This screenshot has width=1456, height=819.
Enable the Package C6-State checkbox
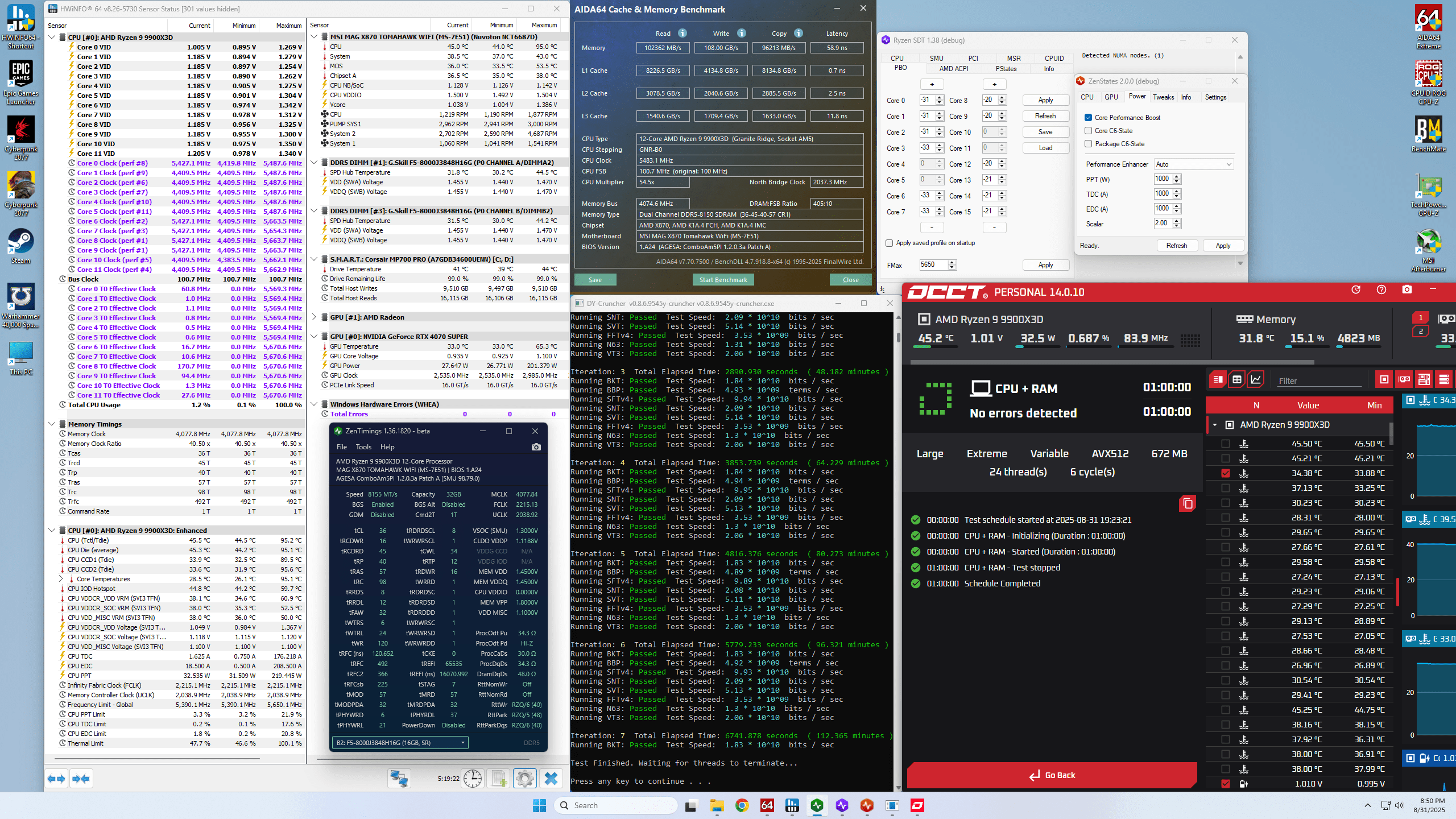tap(1088, 144)
